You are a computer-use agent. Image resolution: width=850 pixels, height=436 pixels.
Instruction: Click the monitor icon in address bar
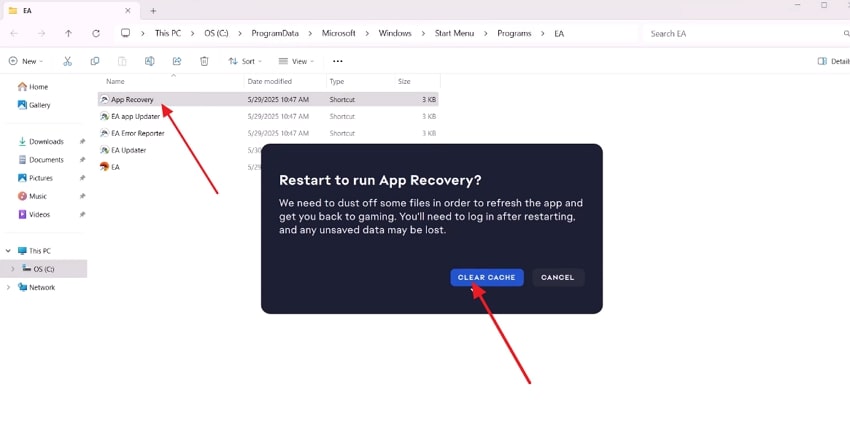click(x=125, y=33)
